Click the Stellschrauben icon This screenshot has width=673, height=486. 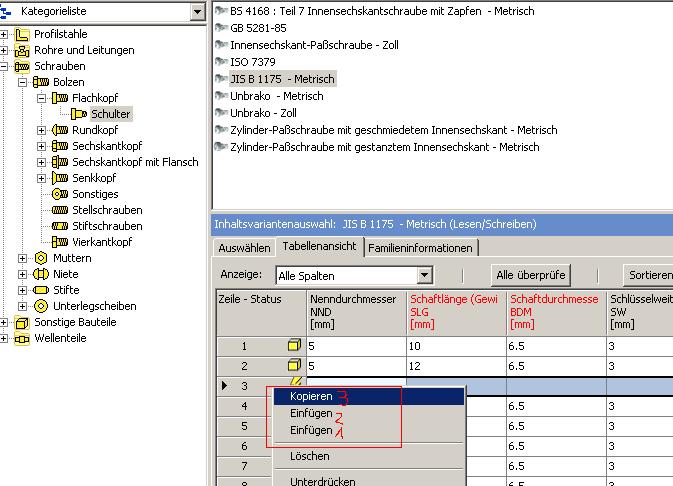60,210
